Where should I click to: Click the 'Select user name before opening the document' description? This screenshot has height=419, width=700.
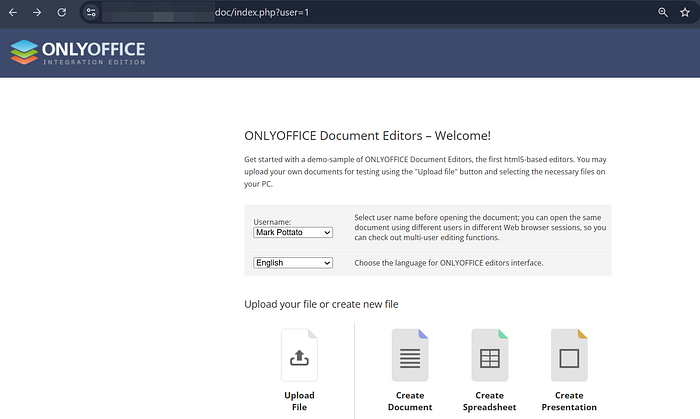[x=480, y=228]
